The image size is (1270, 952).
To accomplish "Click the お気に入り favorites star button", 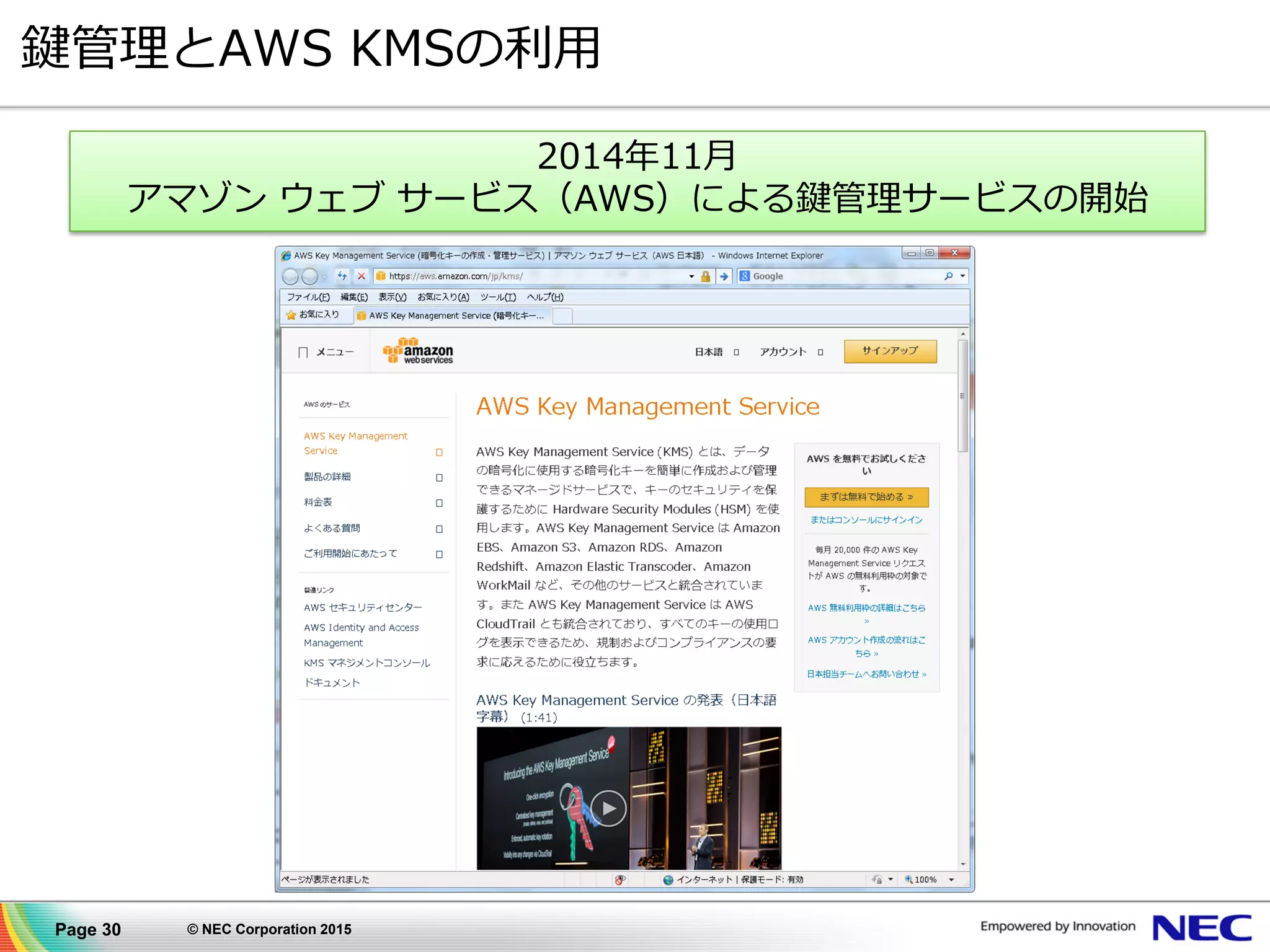I will (313, 315).
